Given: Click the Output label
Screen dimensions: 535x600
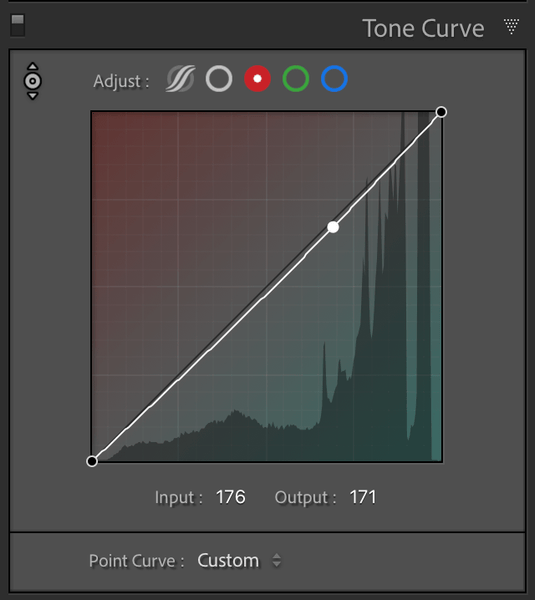Looking at the screenshot, I should [305, 498].
